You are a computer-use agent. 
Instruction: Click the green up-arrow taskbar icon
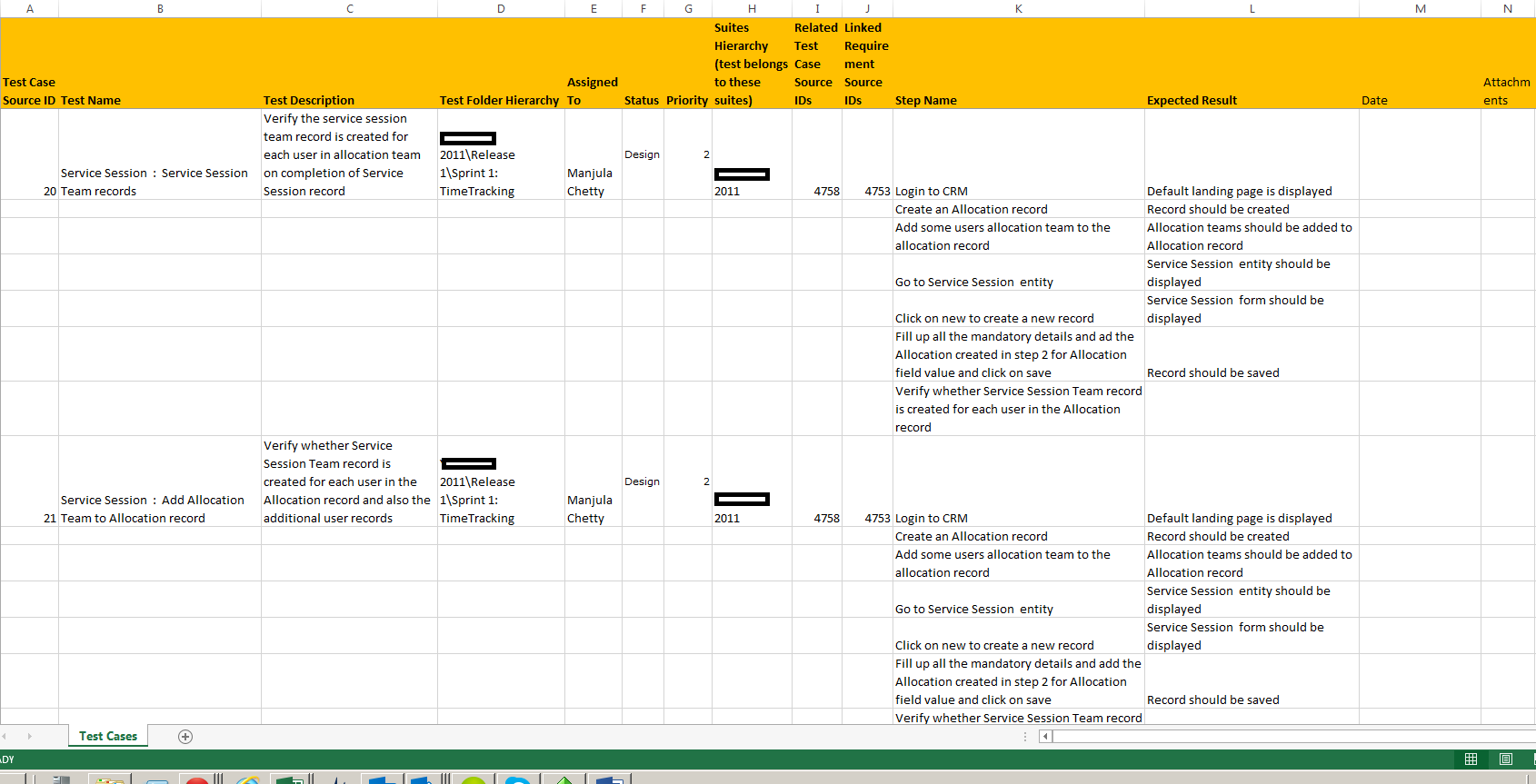[x=564, y=779]
